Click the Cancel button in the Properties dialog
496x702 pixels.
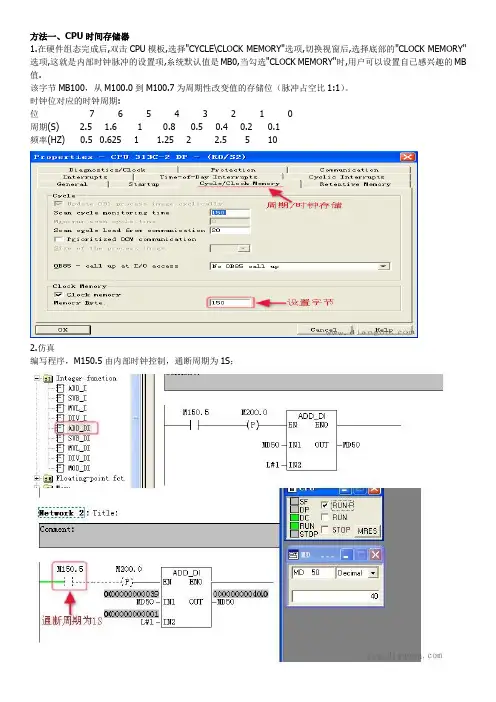pyautogui.click(x=324, y=330)
